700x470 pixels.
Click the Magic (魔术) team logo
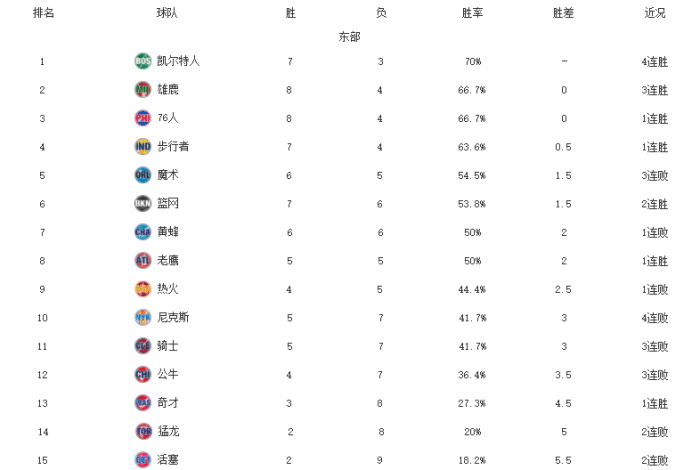(142, 175)
